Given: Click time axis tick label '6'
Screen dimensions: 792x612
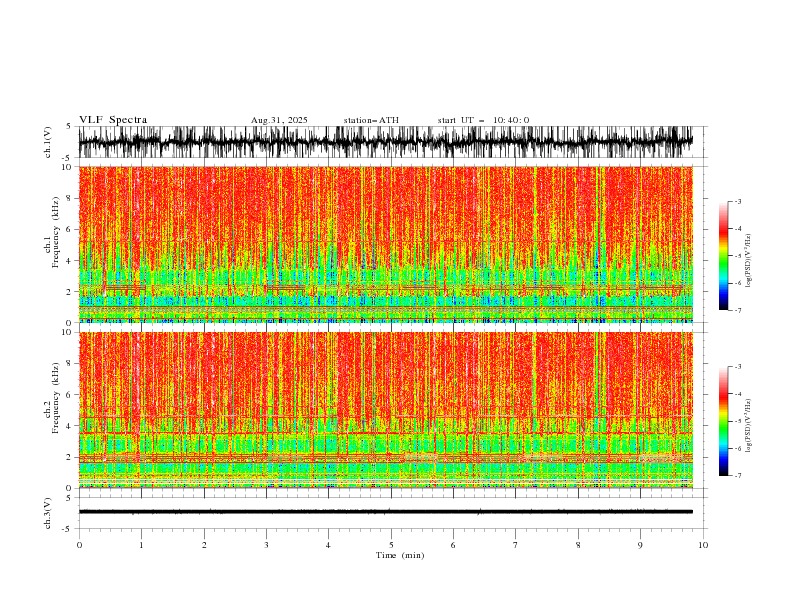Looking at the screenshot, I should pyautogui.click(x=453, y=545).
